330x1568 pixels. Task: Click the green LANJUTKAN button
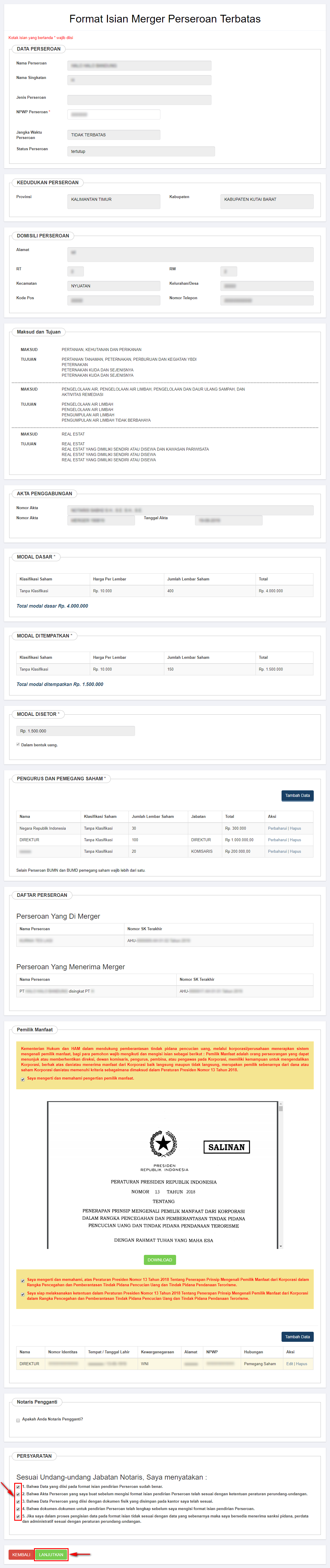(51, 1555)
